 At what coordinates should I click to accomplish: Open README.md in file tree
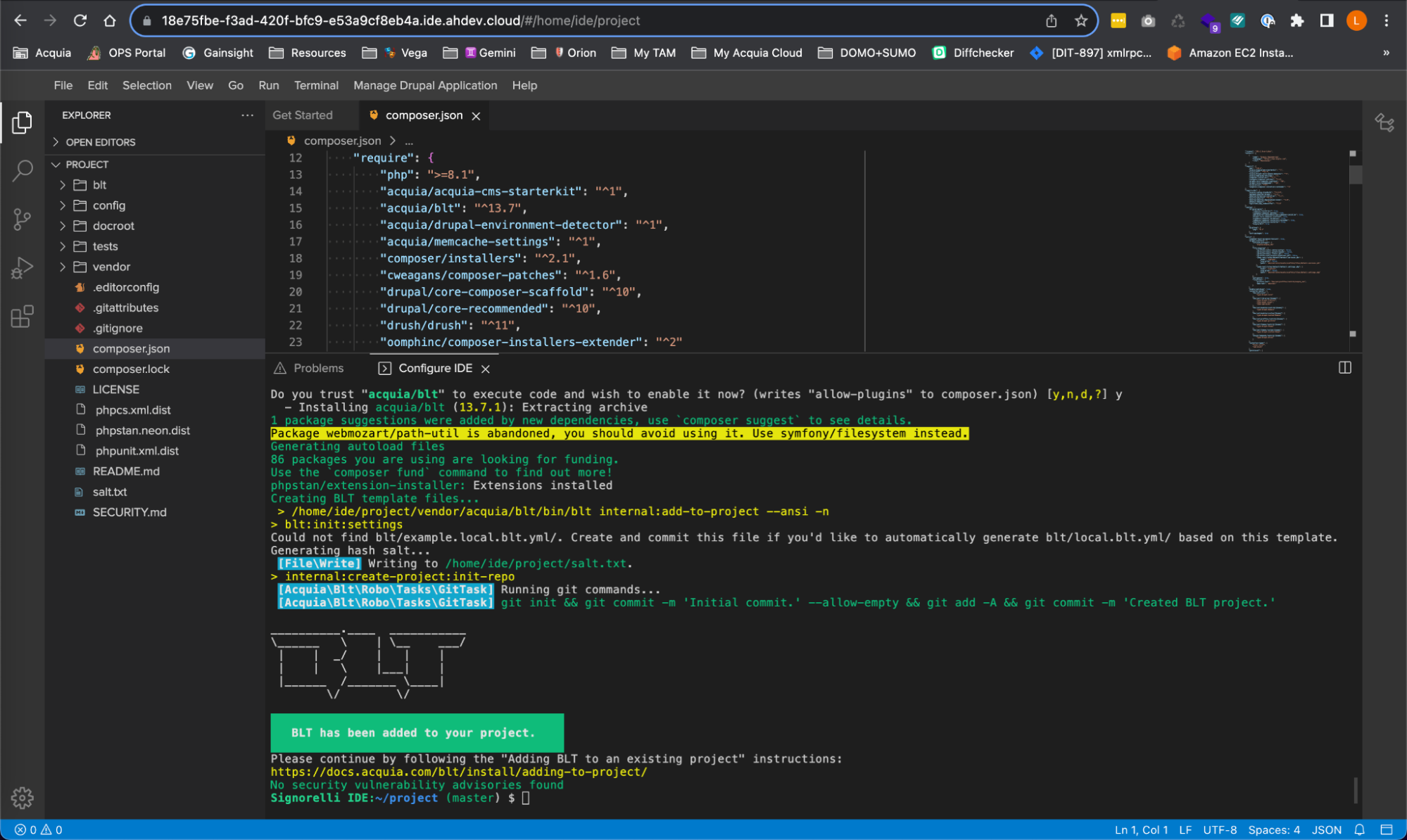pos(155,471)
